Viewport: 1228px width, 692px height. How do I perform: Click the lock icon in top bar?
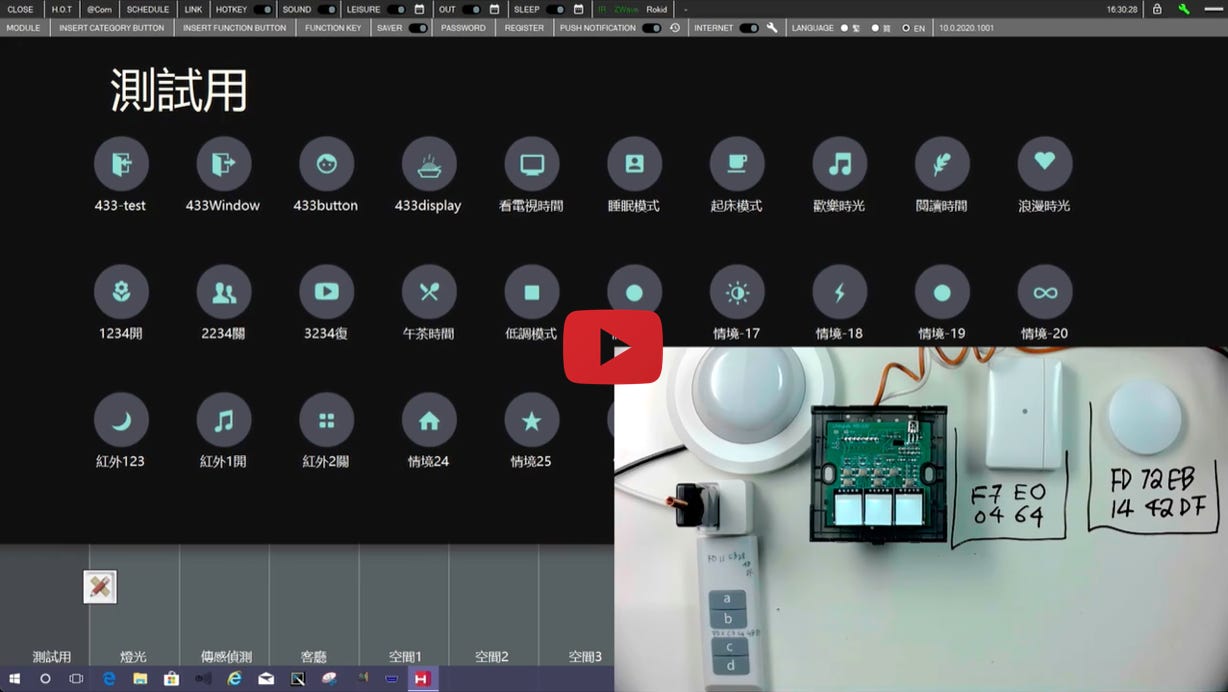[x=1157, y=9]
